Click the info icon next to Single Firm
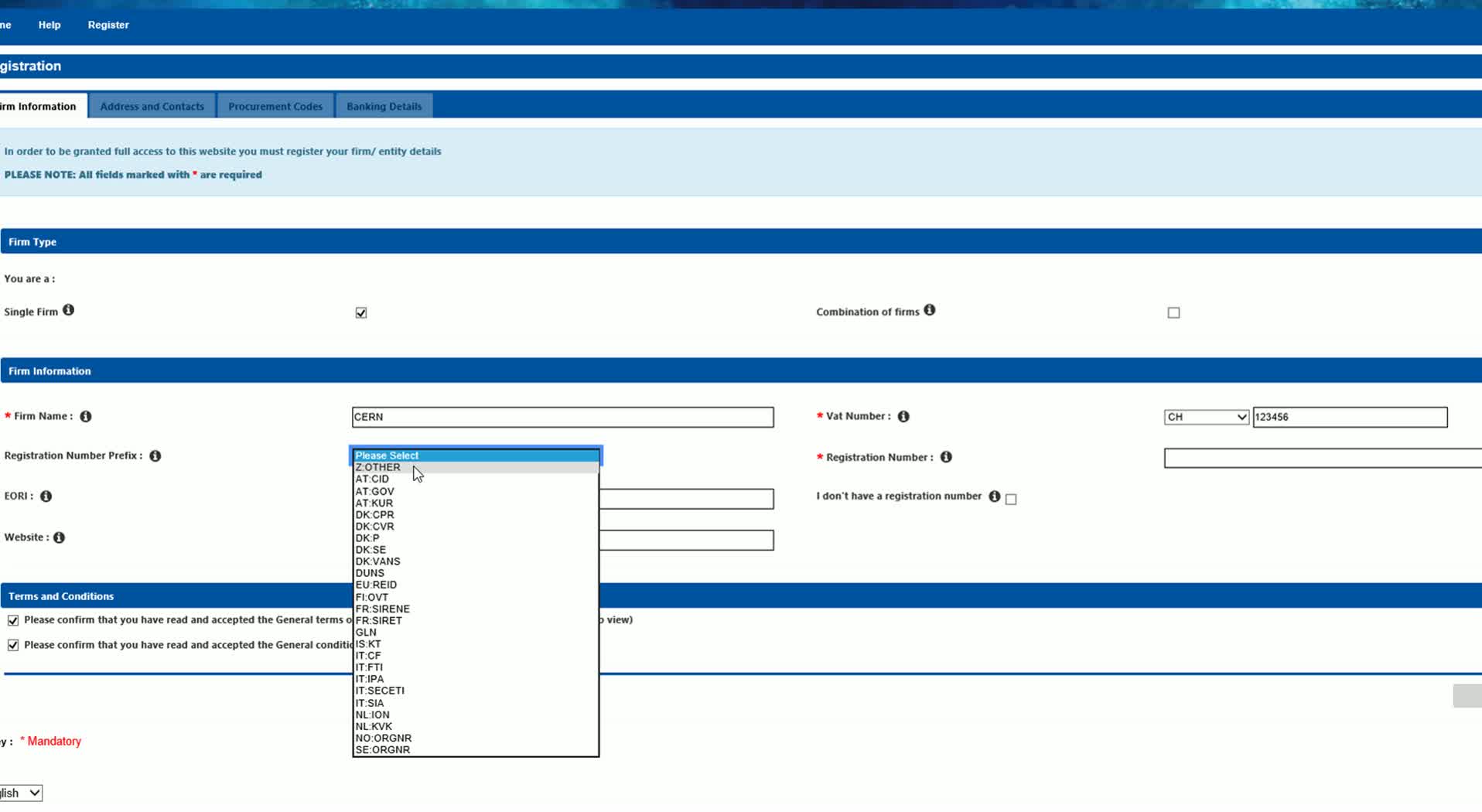Viewport: 1482px width, 812px height. (x=68, y=310)
